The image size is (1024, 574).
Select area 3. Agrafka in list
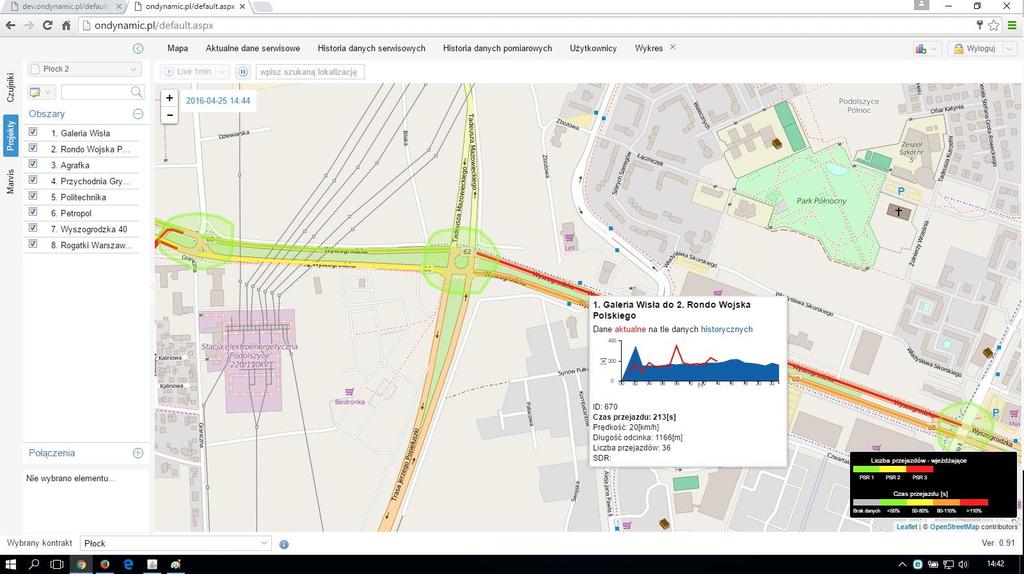click(70, 165)
